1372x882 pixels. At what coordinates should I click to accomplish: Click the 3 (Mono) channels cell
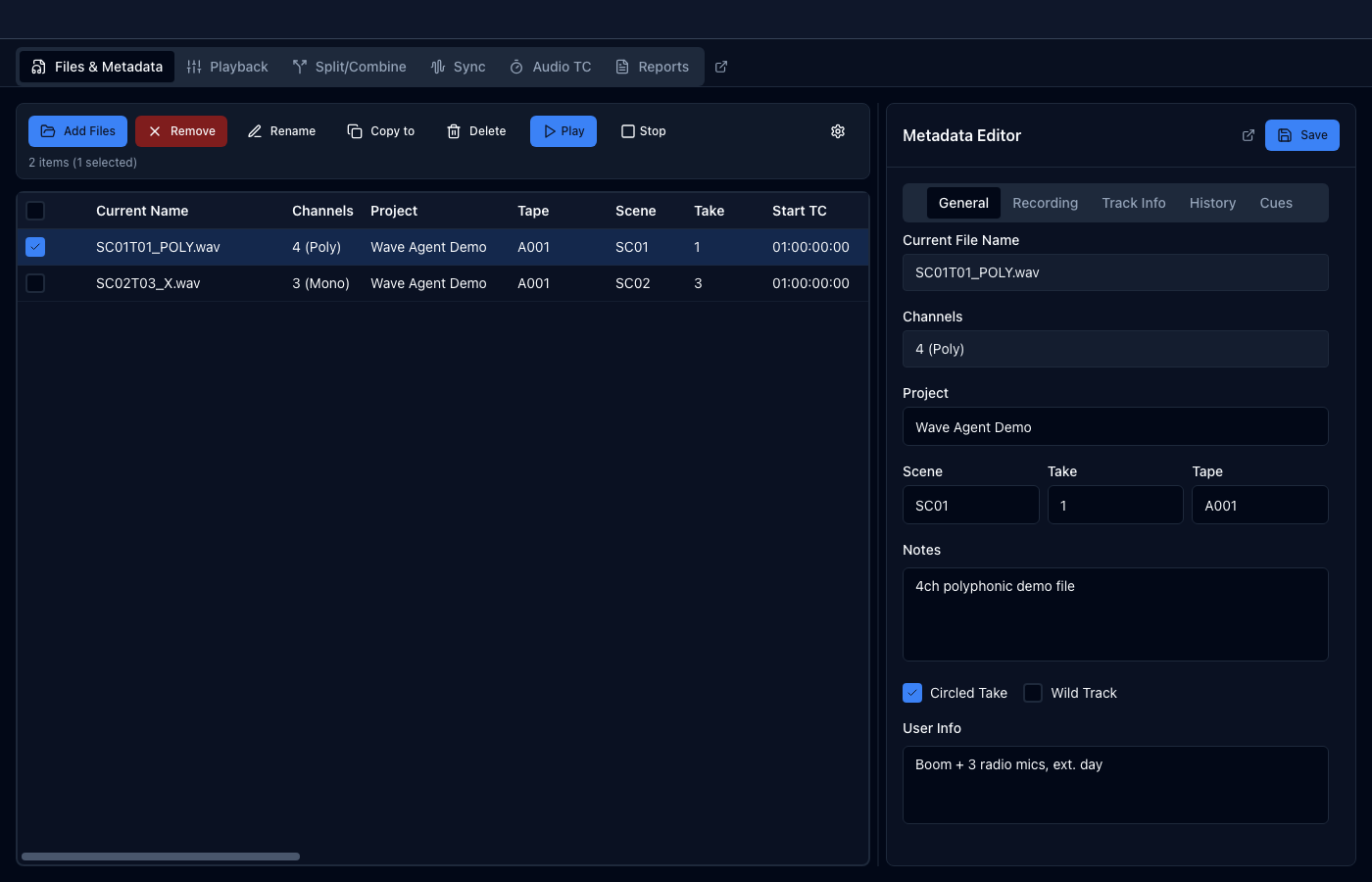(320, 283)
